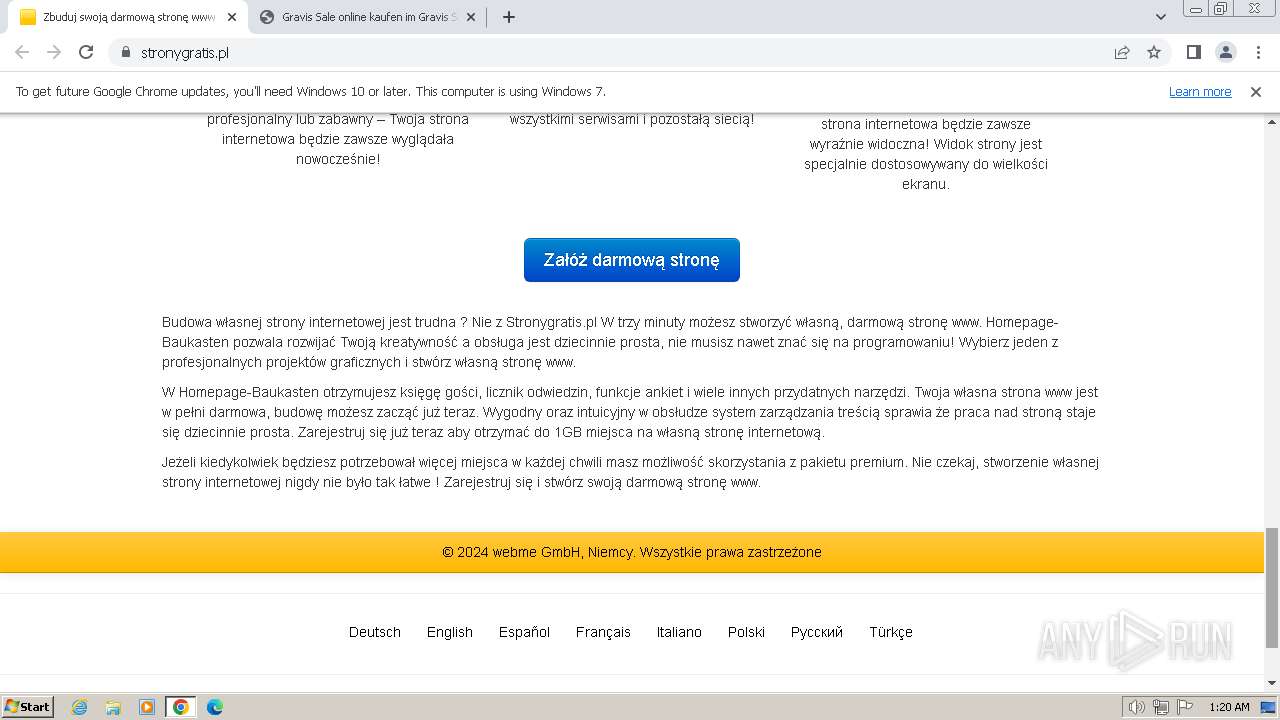Close the Gravis Sale online kaufen tab
This screenshot has width=1280, height=720.
click(x=471, y=17)
